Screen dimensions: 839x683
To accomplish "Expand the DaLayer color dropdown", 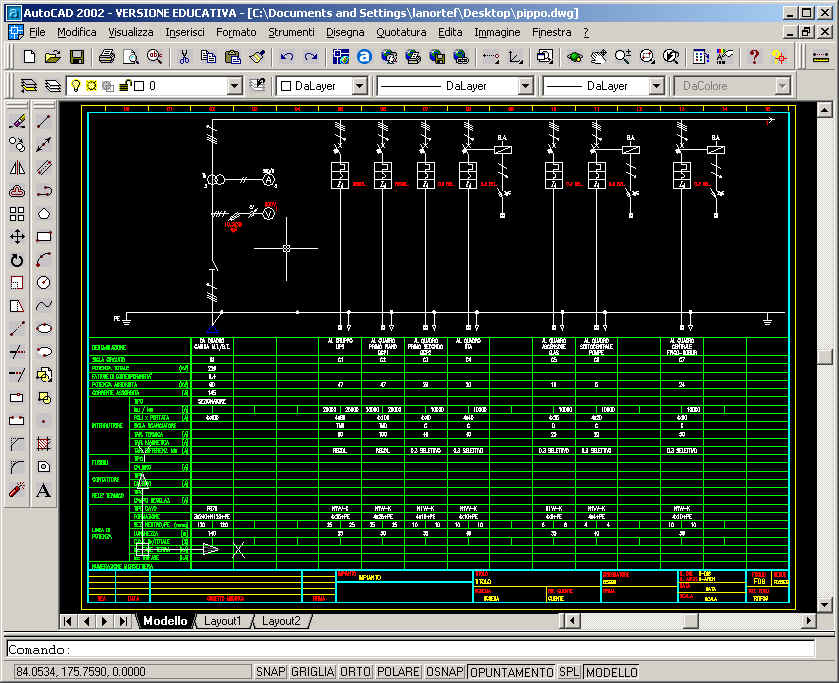I will click(x=360, y=86).
